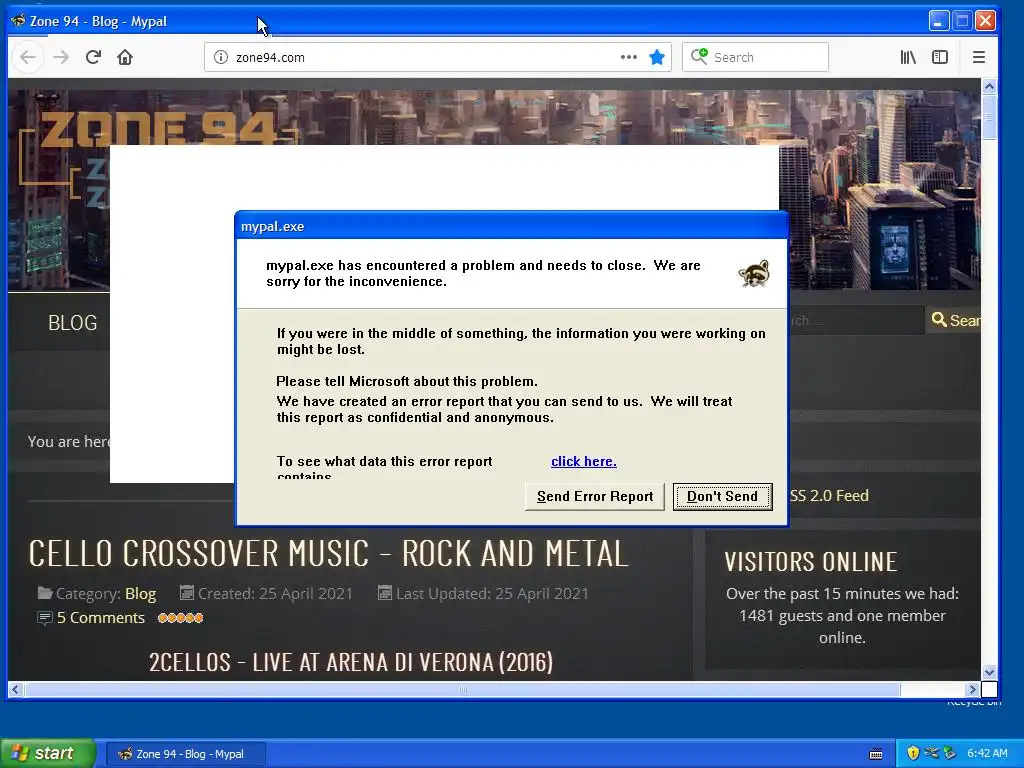Minimize the Mypal browser window
The image size is (1024, 768).
(x=938, y=21)
